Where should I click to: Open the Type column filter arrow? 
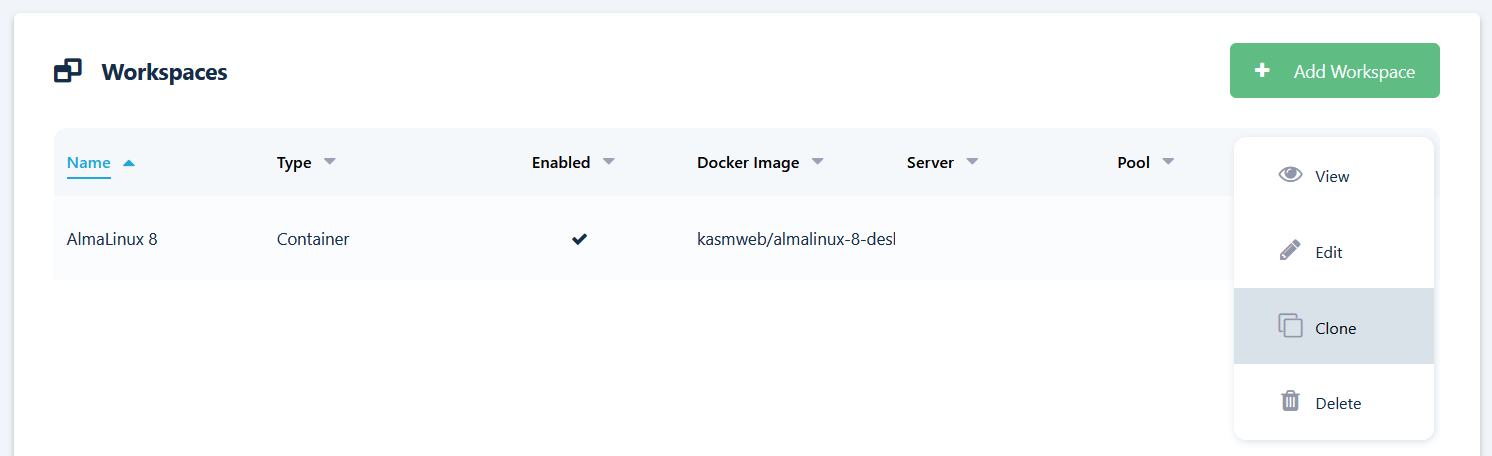pos(330,162)
